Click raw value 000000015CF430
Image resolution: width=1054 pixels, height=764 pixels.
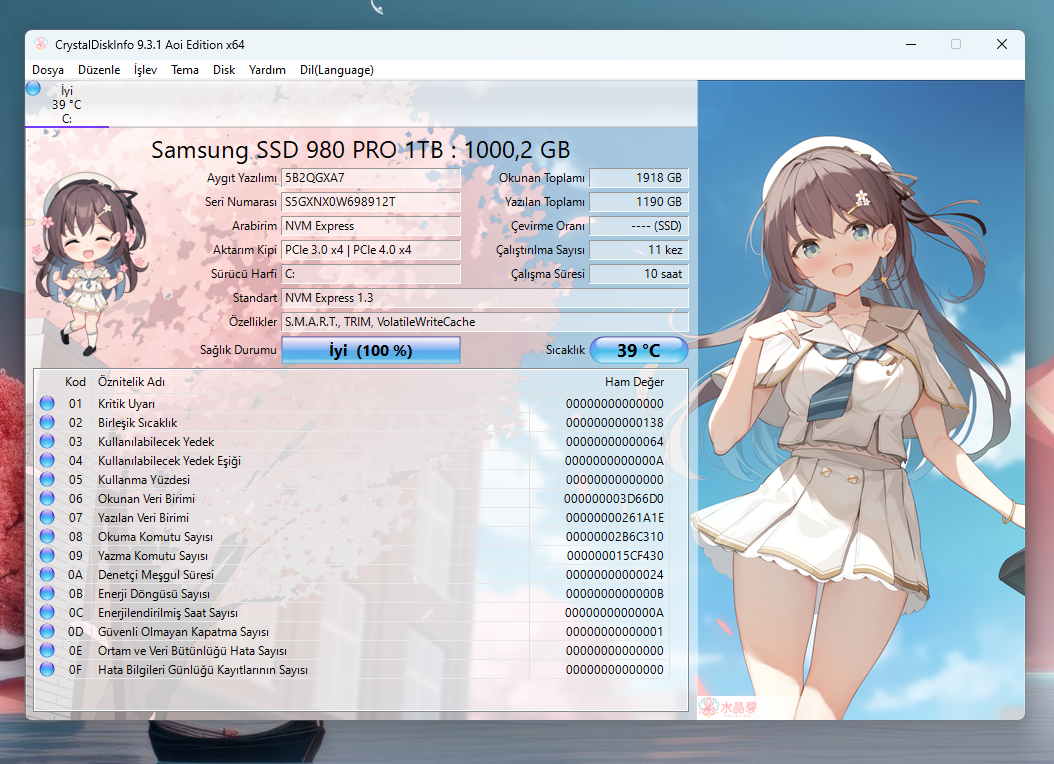coord(615,556)
